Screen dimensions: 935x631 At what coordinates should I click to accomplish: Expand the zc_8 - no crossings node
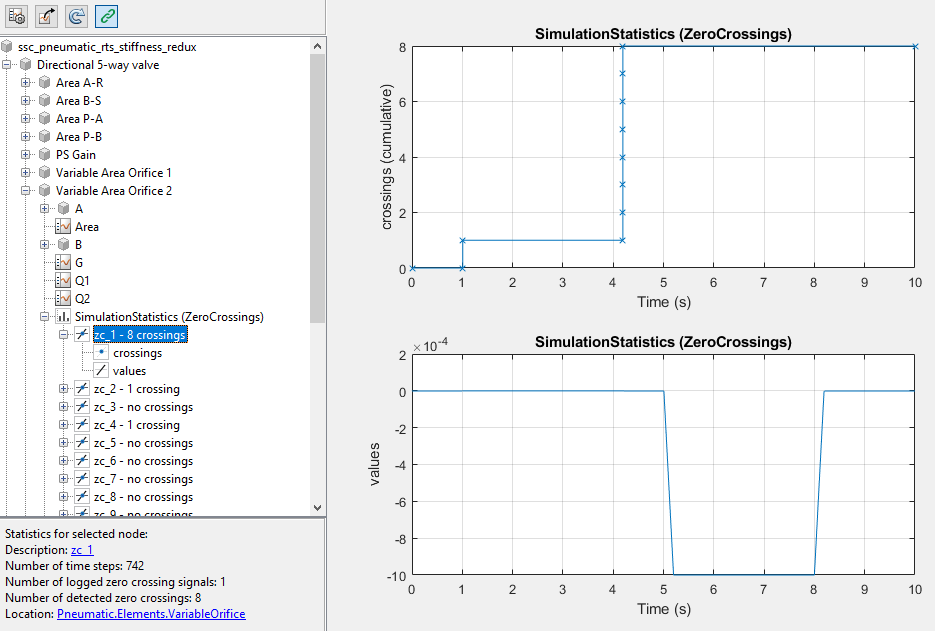pos(64,497)
